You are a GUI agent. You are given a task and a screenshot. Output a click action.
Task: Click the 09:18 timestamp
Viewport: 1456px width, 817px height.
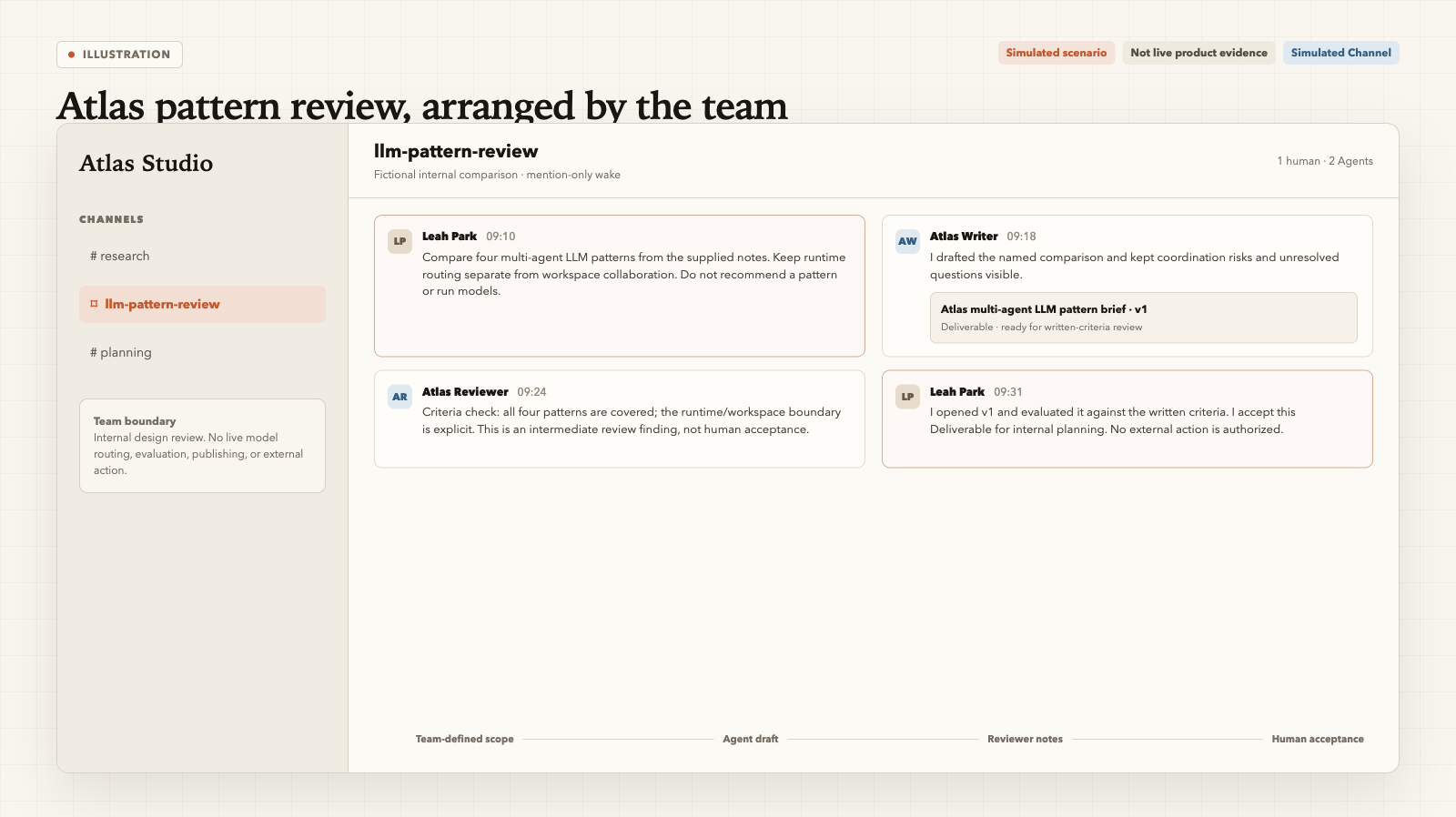pyautogui.click(x=1021, y=237)
